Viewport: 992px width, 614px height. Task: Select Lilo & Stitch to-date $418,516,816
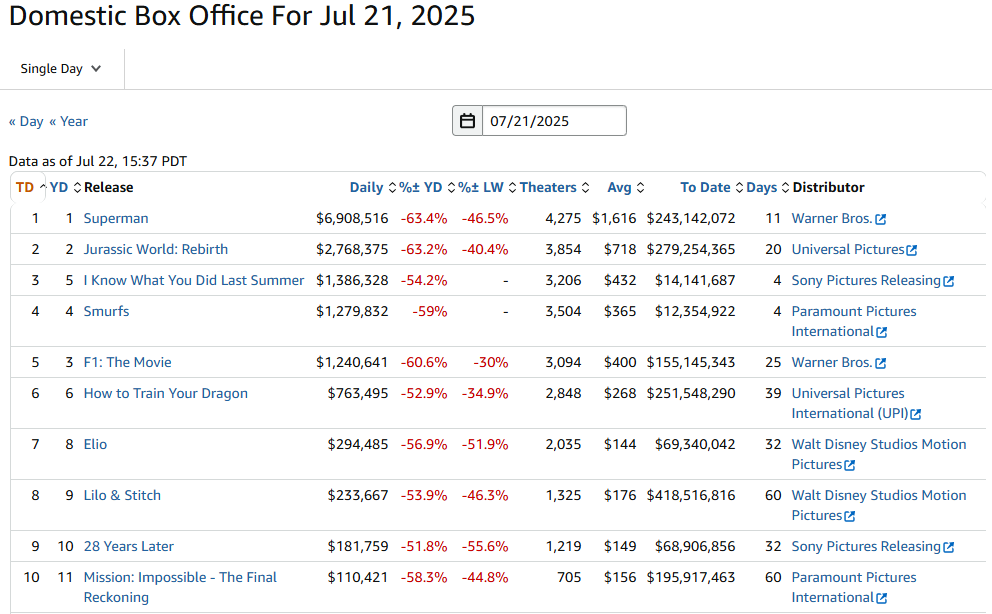(x=691, y=496)
